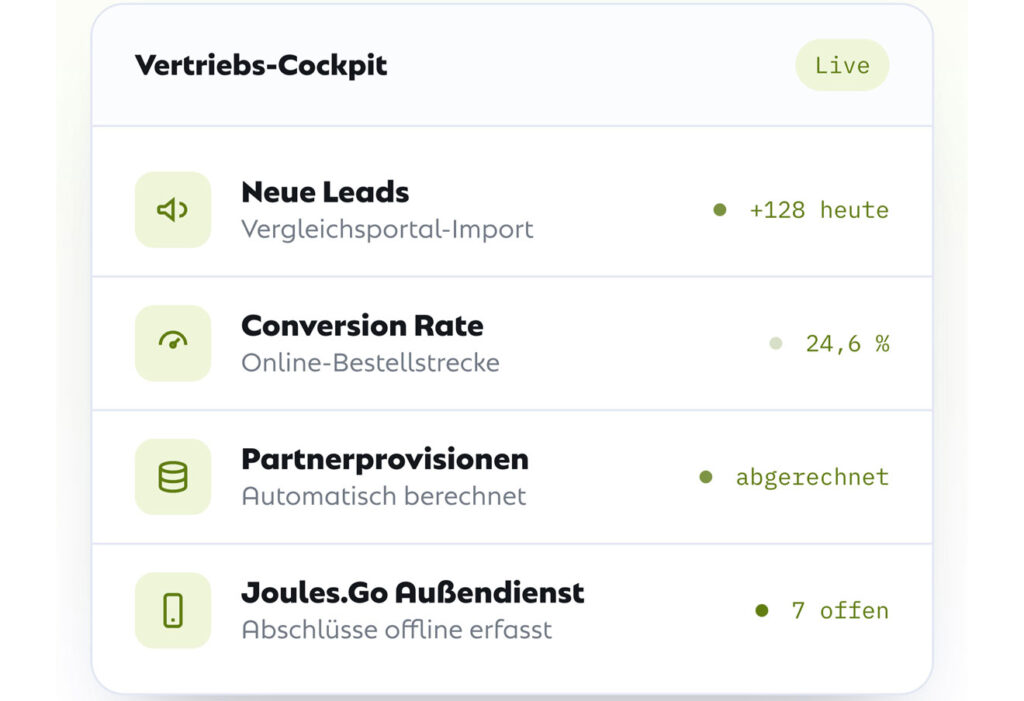Click the pale status dot before 24,6 %

pyautogui.click(x=776, y=343)
